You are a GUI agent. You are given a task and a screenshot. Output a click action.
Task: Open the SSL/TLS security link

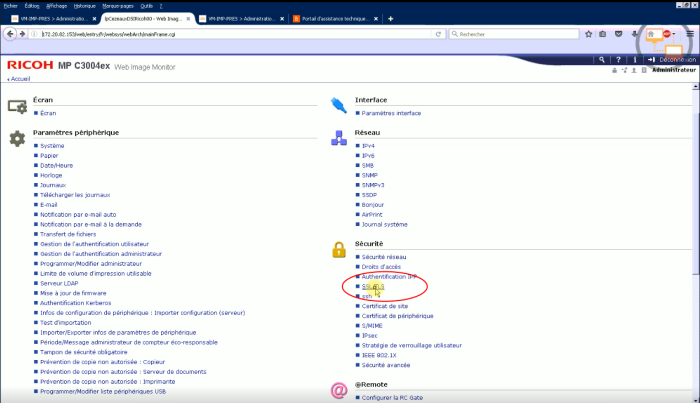(x=373, y=286)
